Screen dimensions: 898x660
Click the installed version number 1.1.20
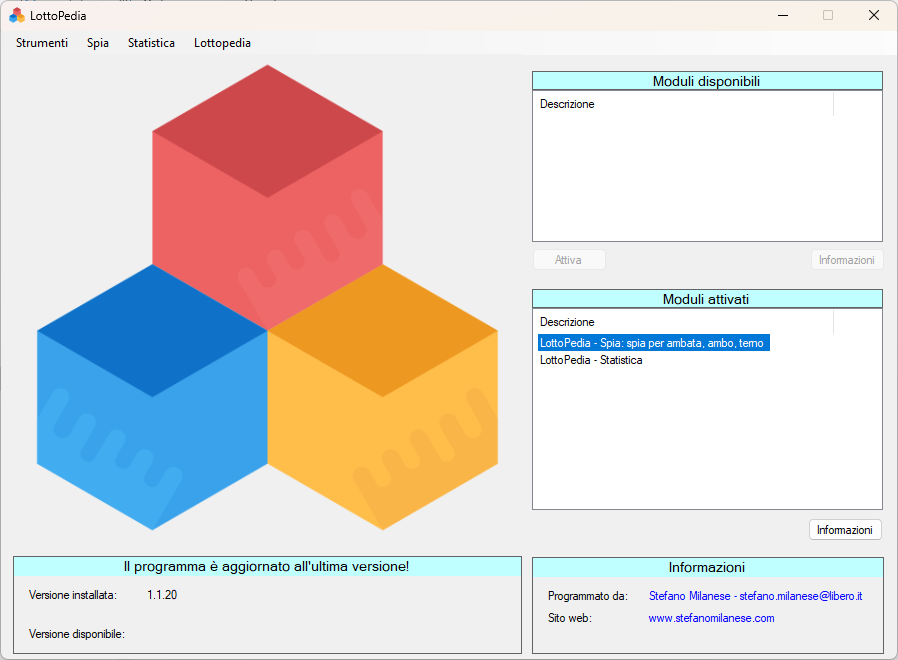[162, 595]
